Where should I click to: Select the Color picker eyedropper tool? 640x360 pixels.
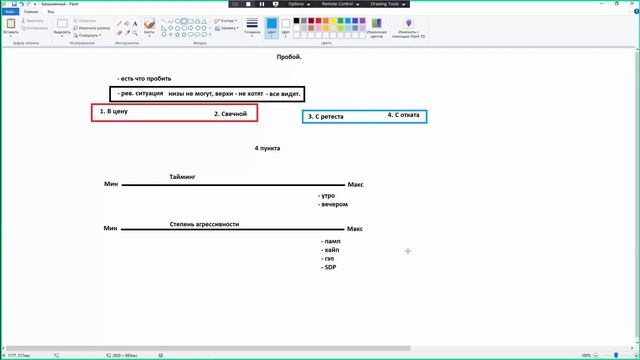[127, 33]
